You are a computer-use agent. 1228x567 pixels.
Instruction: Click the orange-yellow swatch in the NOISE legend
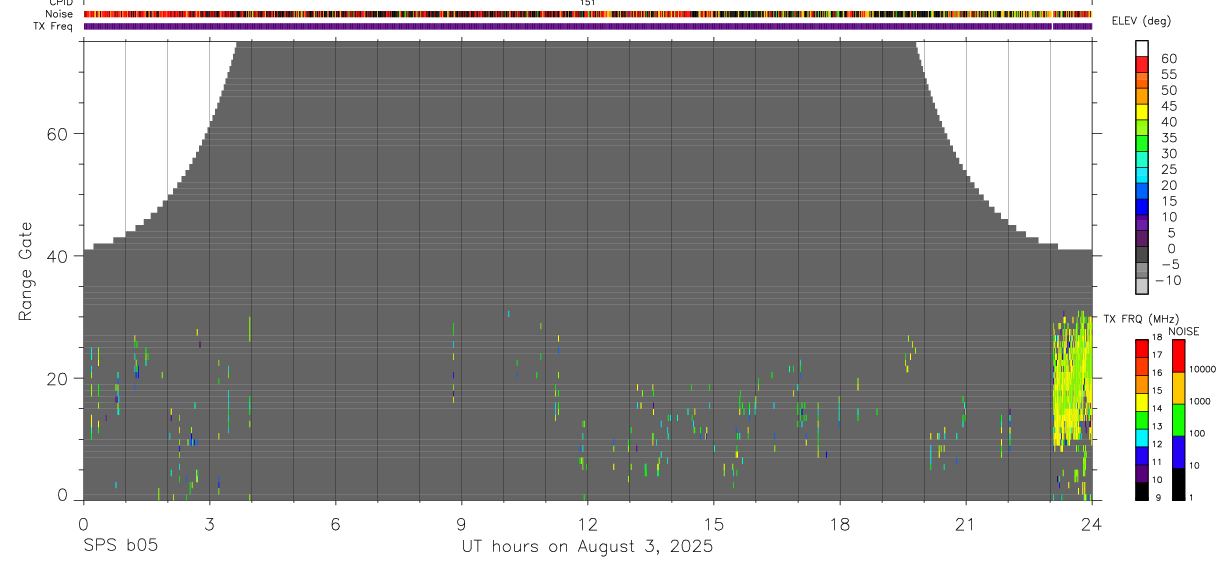click(x=1179, y=388)
